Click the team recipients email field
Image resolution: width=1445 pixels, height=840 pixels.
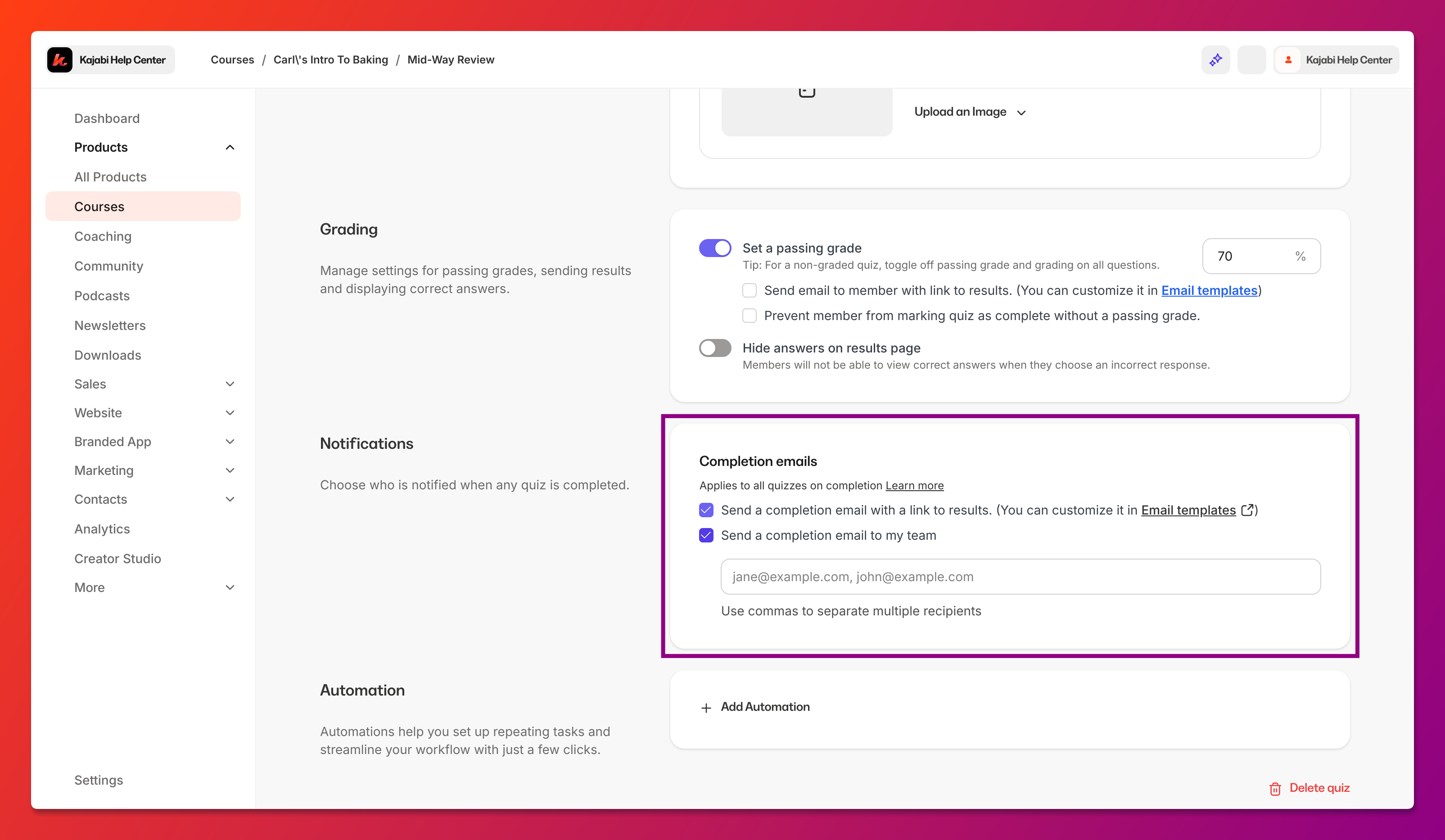(1020, 577)
